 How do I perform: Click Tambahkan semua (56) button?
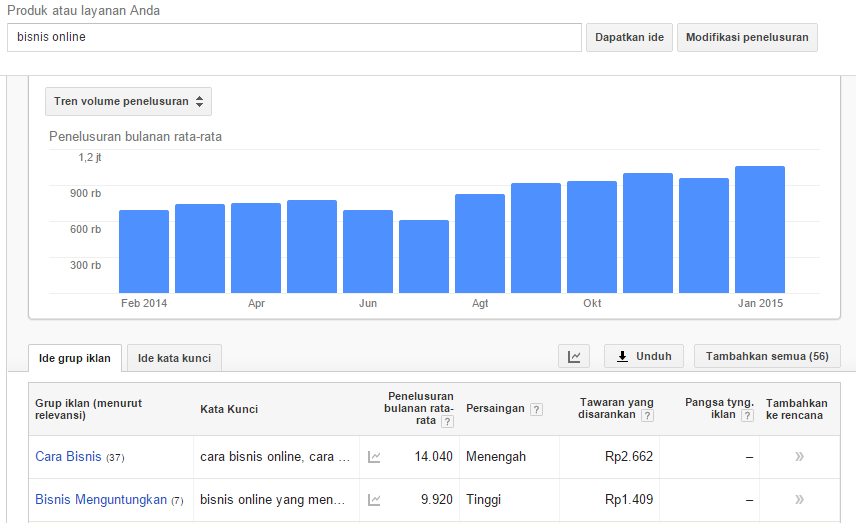click(767, 356)
